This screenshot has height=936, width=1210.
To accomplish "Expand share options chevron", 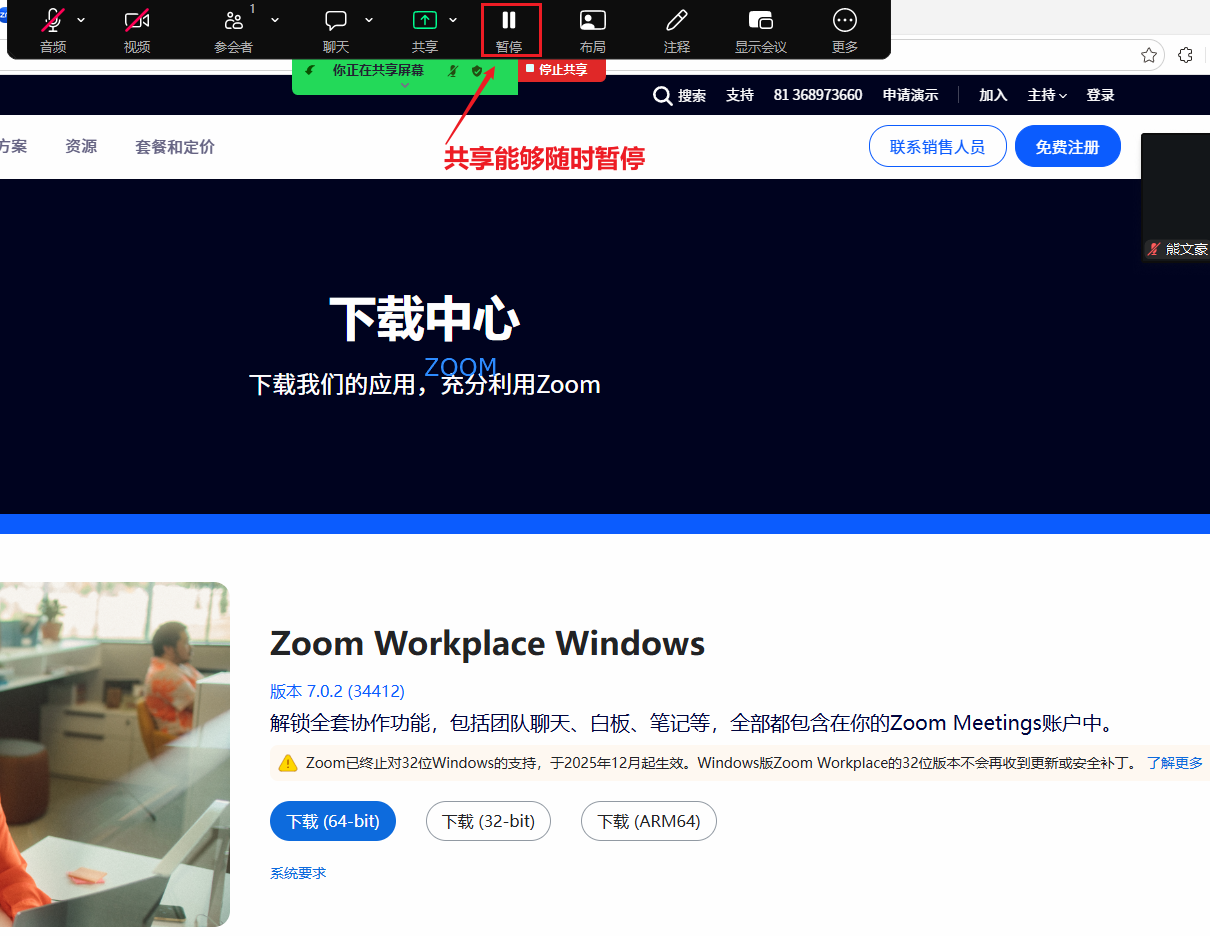I will (453, 20).
